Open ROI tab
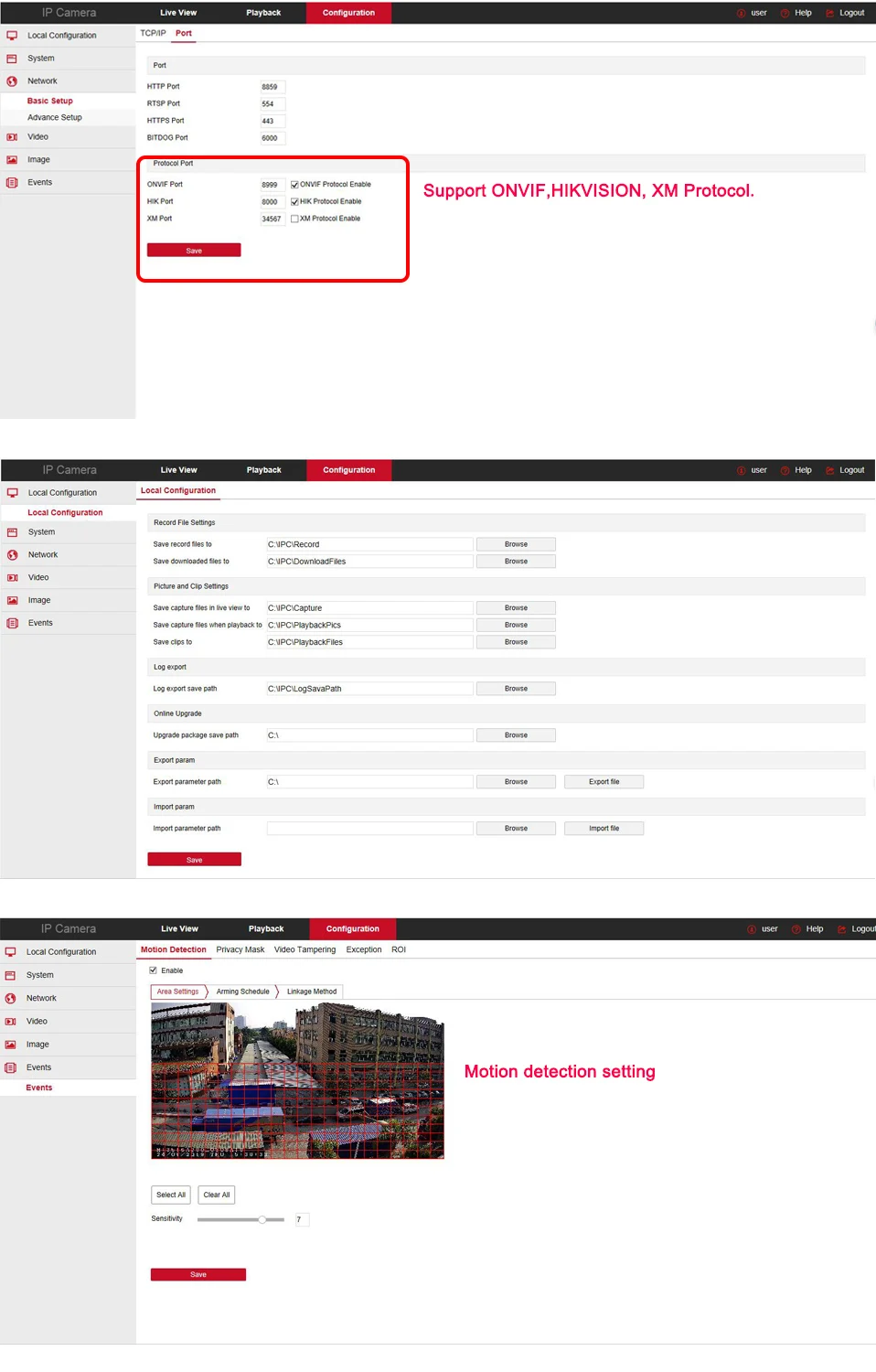Screen dimensions: 876x1372 pyautogui.click(x=399, y=950)
